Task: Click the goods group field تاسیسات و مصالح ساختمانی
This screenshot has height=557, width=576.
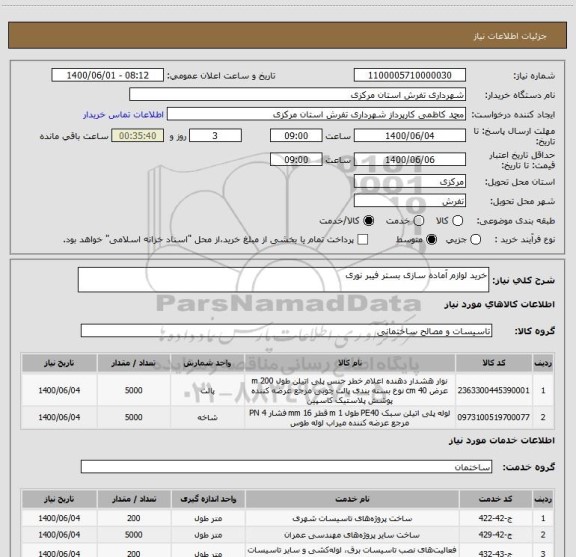Action: pos(286,331)
